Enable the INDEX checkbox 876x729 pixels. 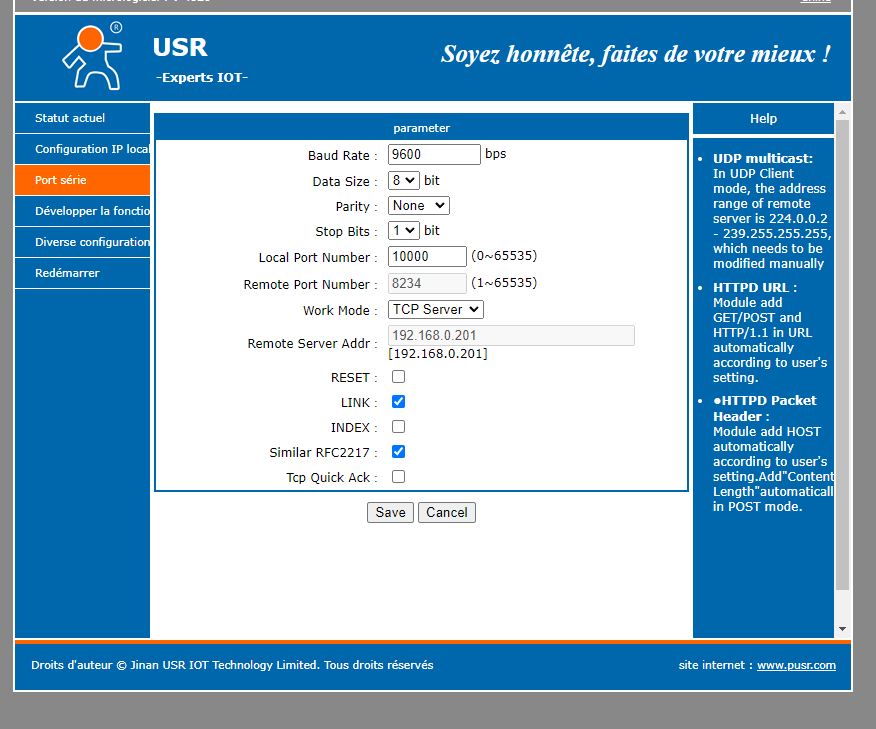tap(398, 427)
